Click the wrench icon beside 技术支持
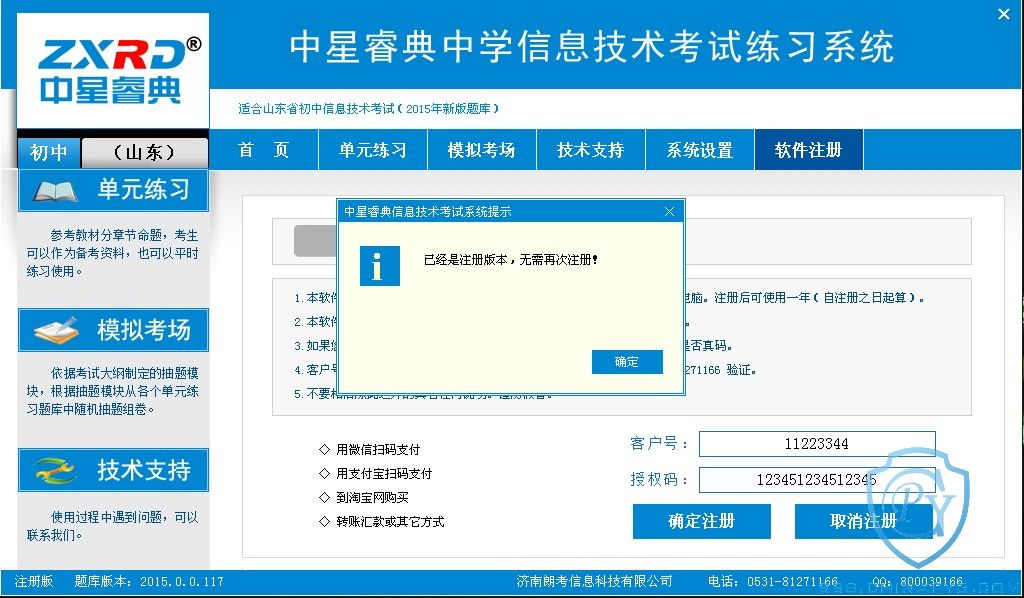The height and width of the screenshot is (598, 1024). point(55,470)
